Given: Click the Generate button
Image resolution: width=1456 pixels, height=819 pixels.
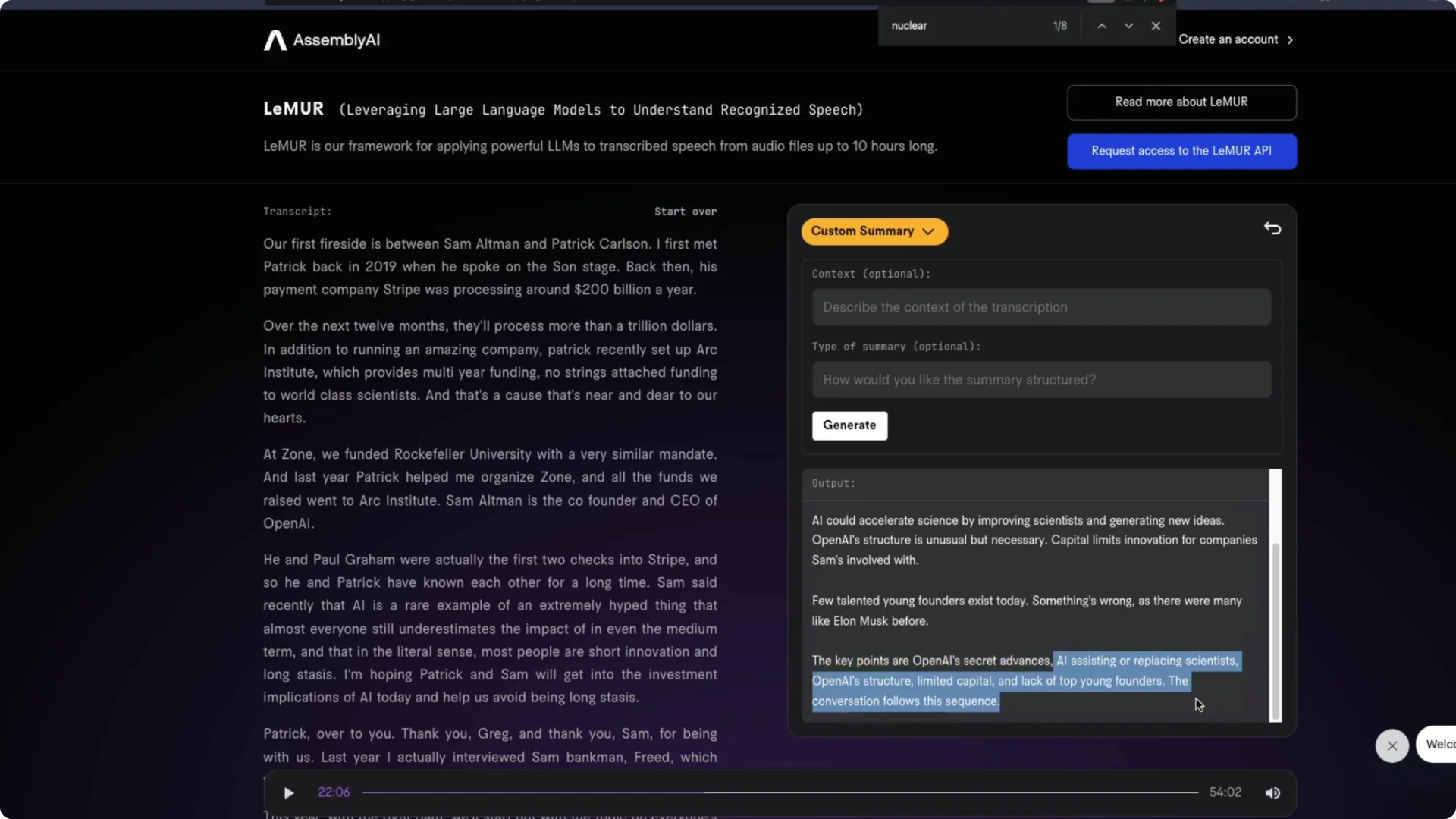Looking at the screenshot, I should [x=849, y=425].
